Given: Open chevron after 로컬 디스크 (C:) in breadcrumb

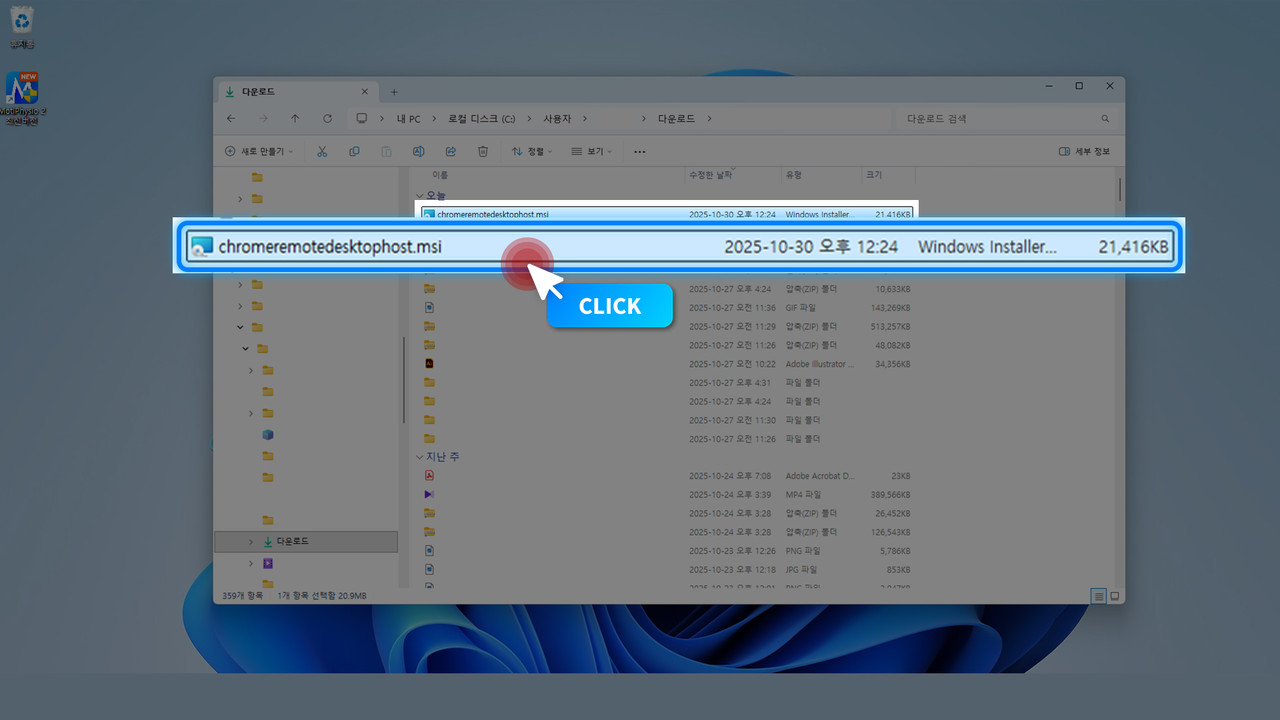Looking at the screenshot, I should [531, 119].
